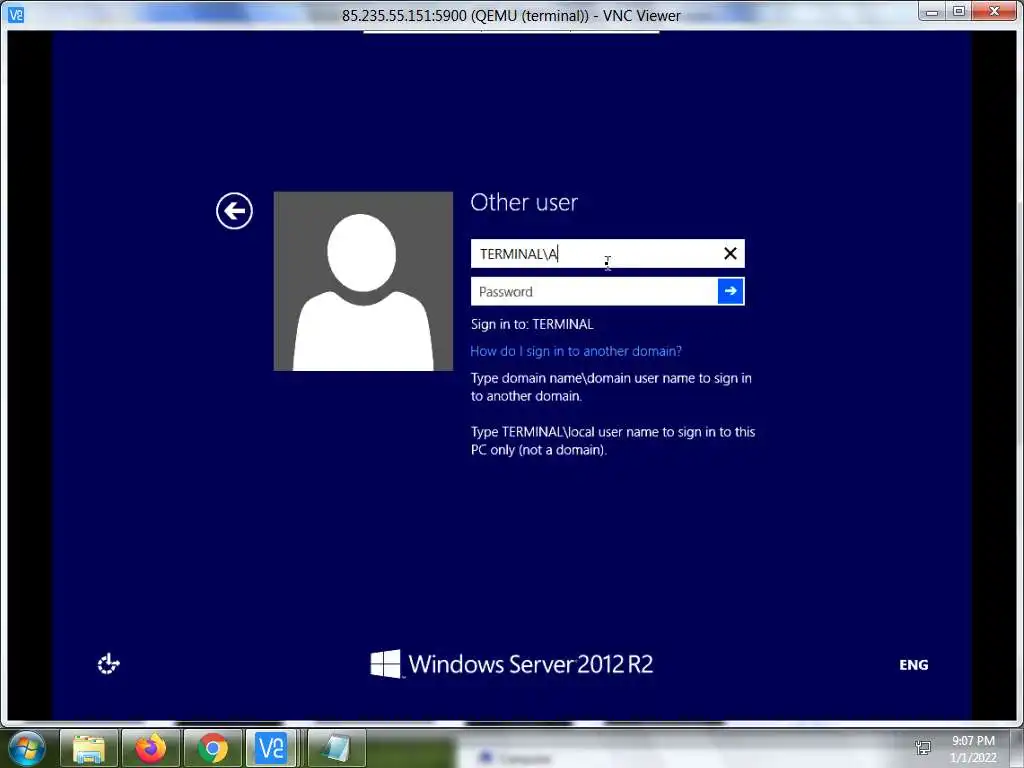Open the Windows Start orb

click(27, 749)
